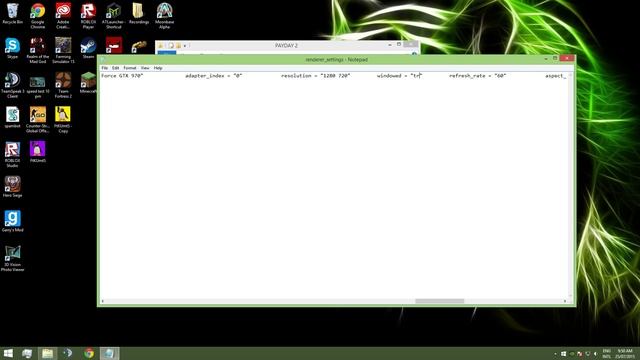Select the Moonbase Alpha desktop icon

click(x=164, y=16)
